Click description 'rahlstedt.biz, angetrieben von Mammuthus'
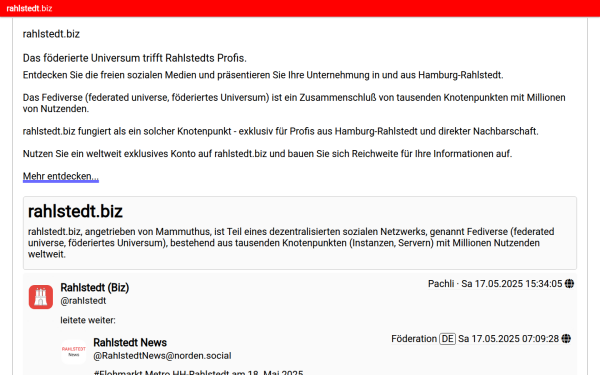This screenshot has width=600, height=375. 291,243
